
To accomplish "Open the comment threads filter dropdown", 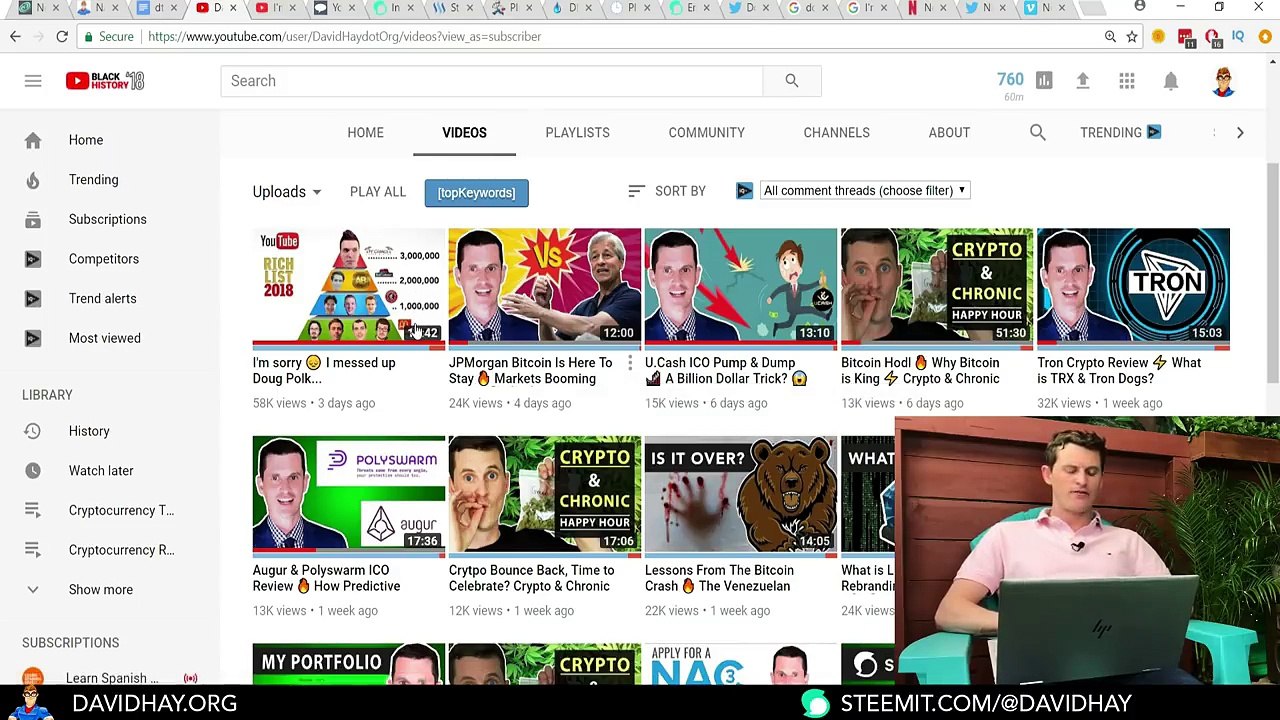I will 864,191.
